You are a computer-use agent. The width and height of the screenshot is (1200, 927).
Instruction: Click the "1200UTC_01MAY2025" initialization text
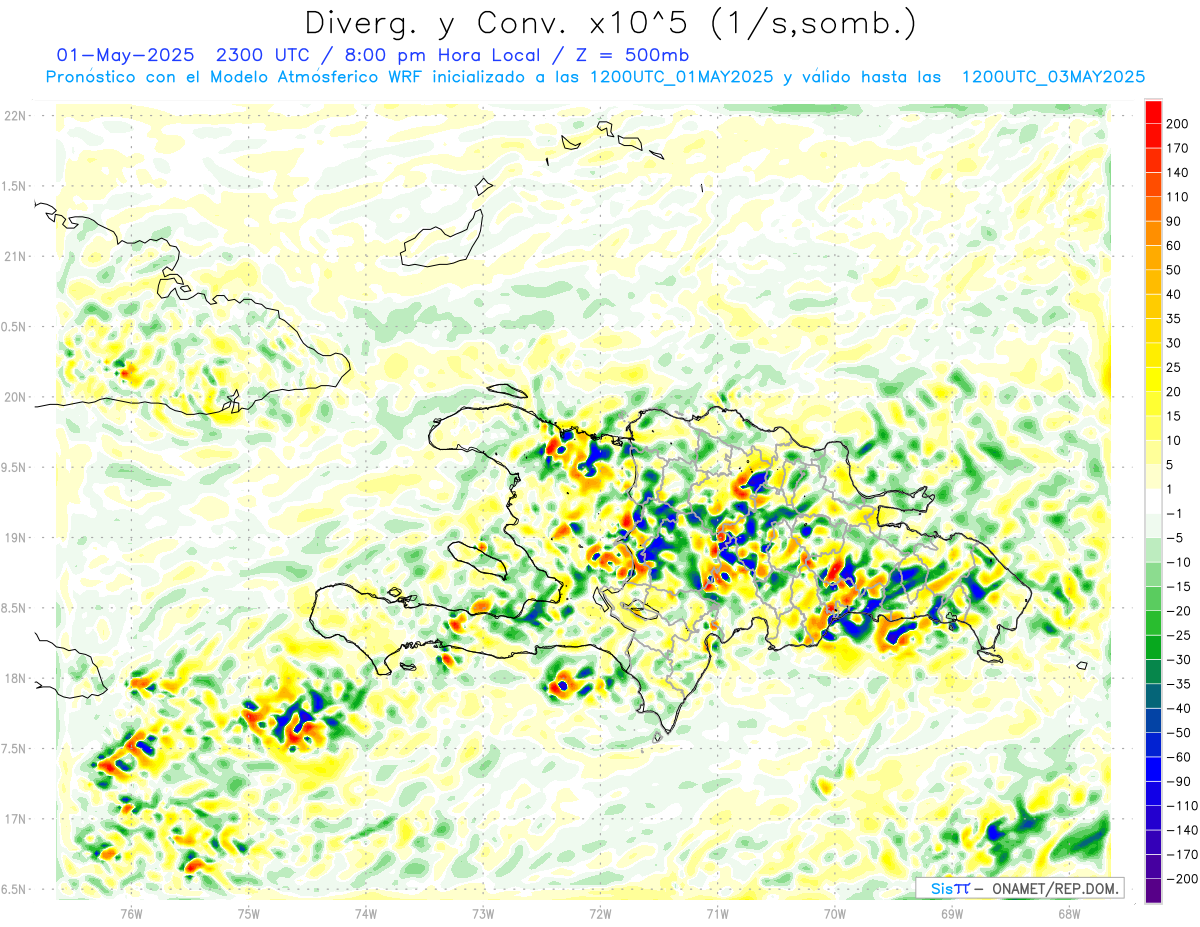pos(681,77)
